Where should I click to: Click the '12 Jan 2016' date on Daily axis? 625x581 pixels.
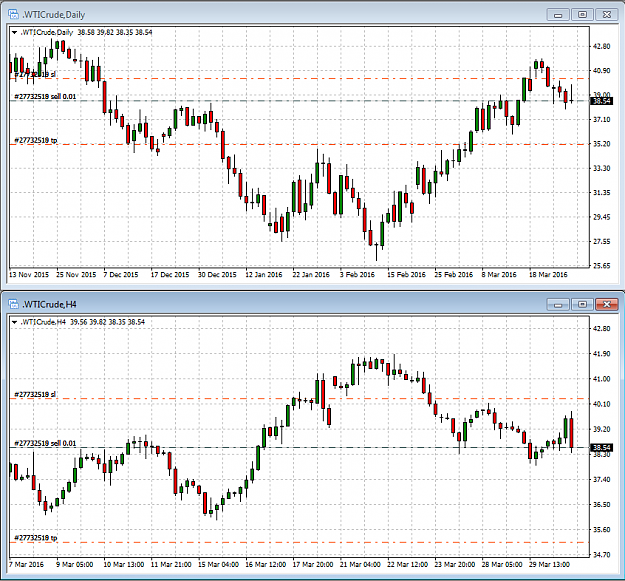coord(263,275)
